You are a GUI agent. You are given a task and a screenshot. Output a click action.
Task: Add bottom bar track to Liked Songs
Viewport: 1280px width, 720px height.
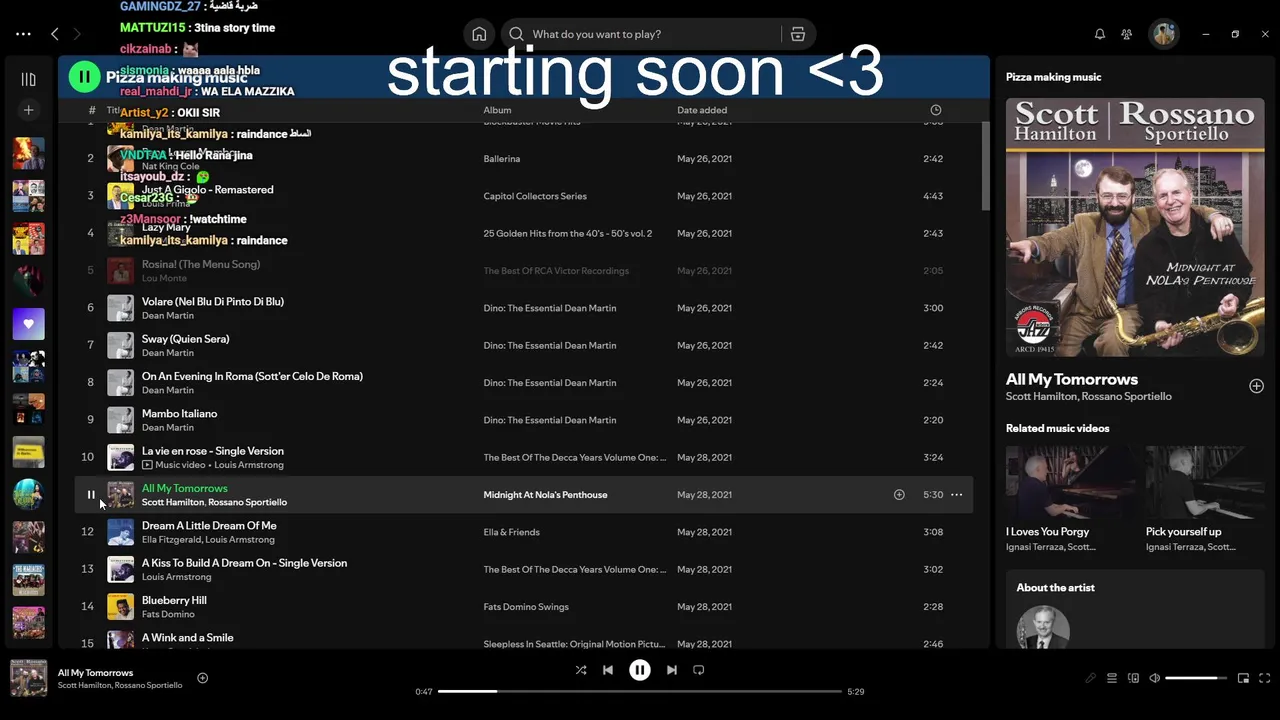202,678
